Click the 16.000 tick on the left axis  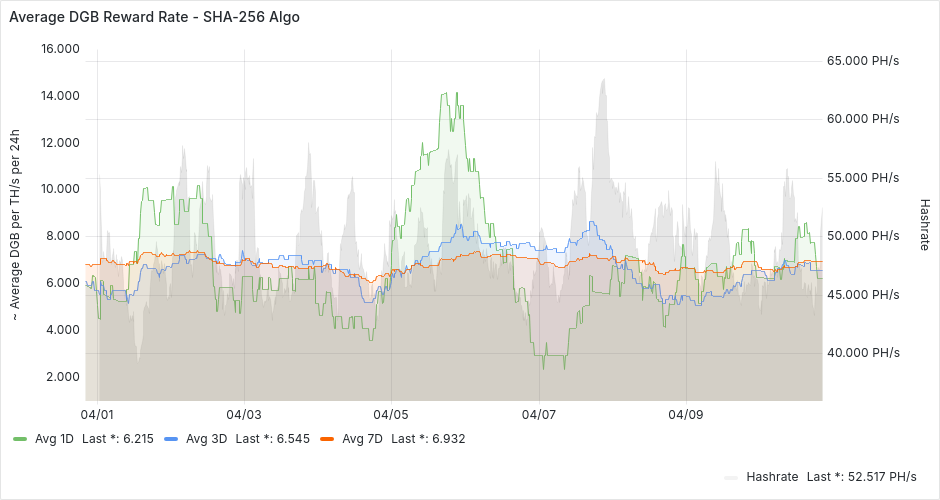[59, 49]
